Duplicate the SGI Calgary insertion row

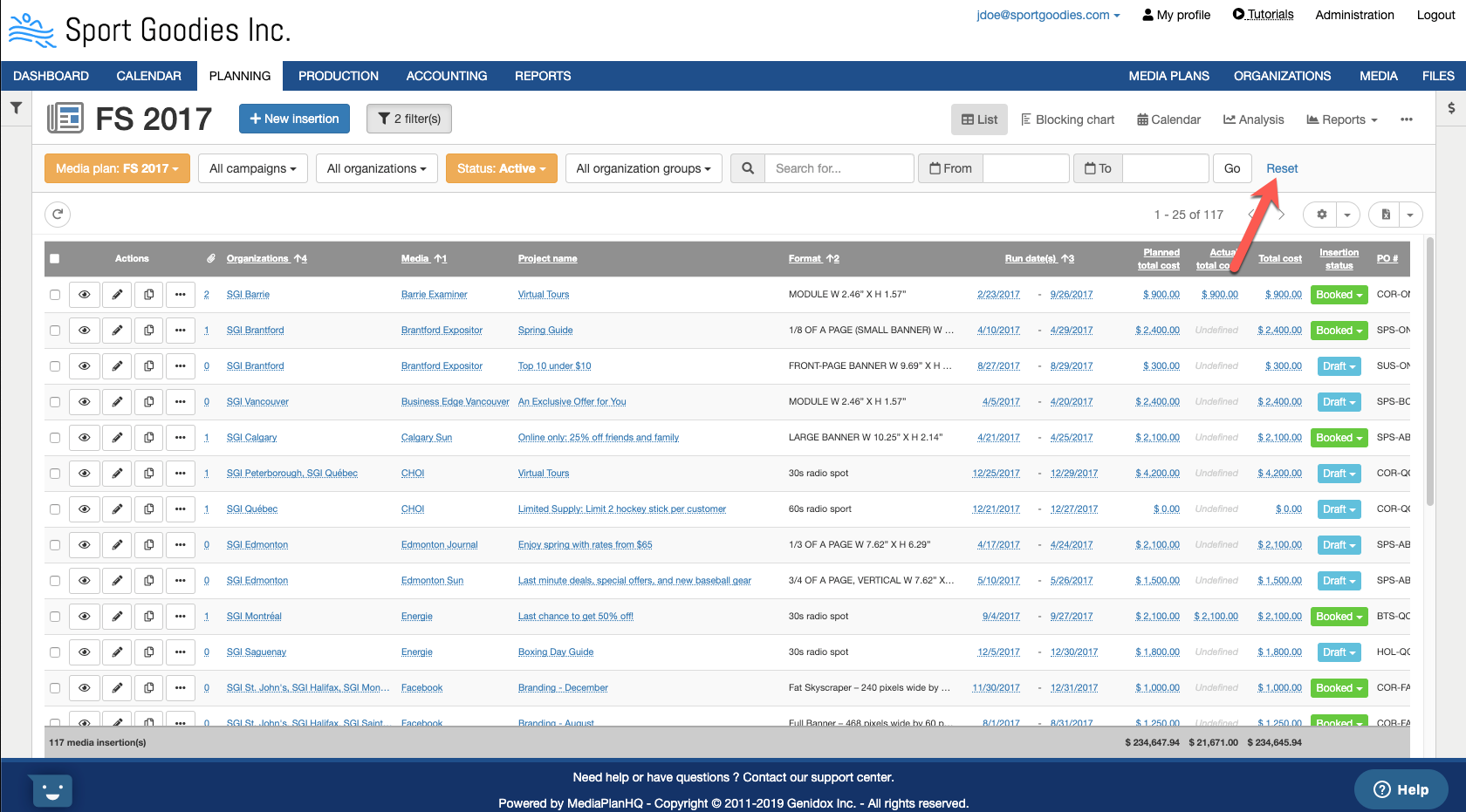[x=149, y=438]
